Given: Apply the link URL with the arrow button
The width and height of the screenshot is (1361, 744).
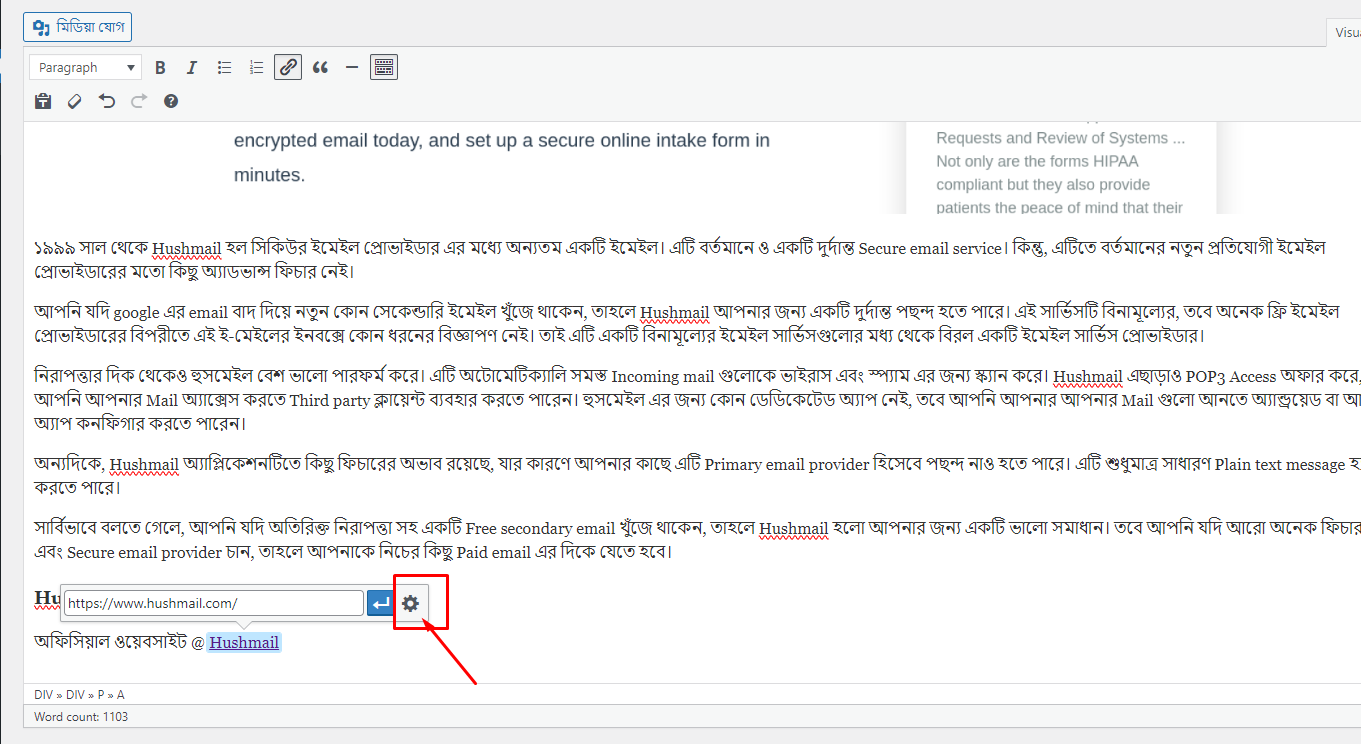Looking at the screenshot, I should pyautogui.click(x=381, y=602).
